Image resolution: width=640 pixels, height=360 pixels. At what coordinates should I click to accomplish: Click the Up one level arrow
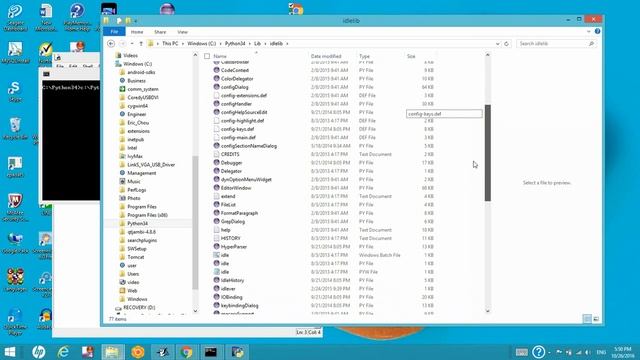pyautogui.click(x=141, y=43)
